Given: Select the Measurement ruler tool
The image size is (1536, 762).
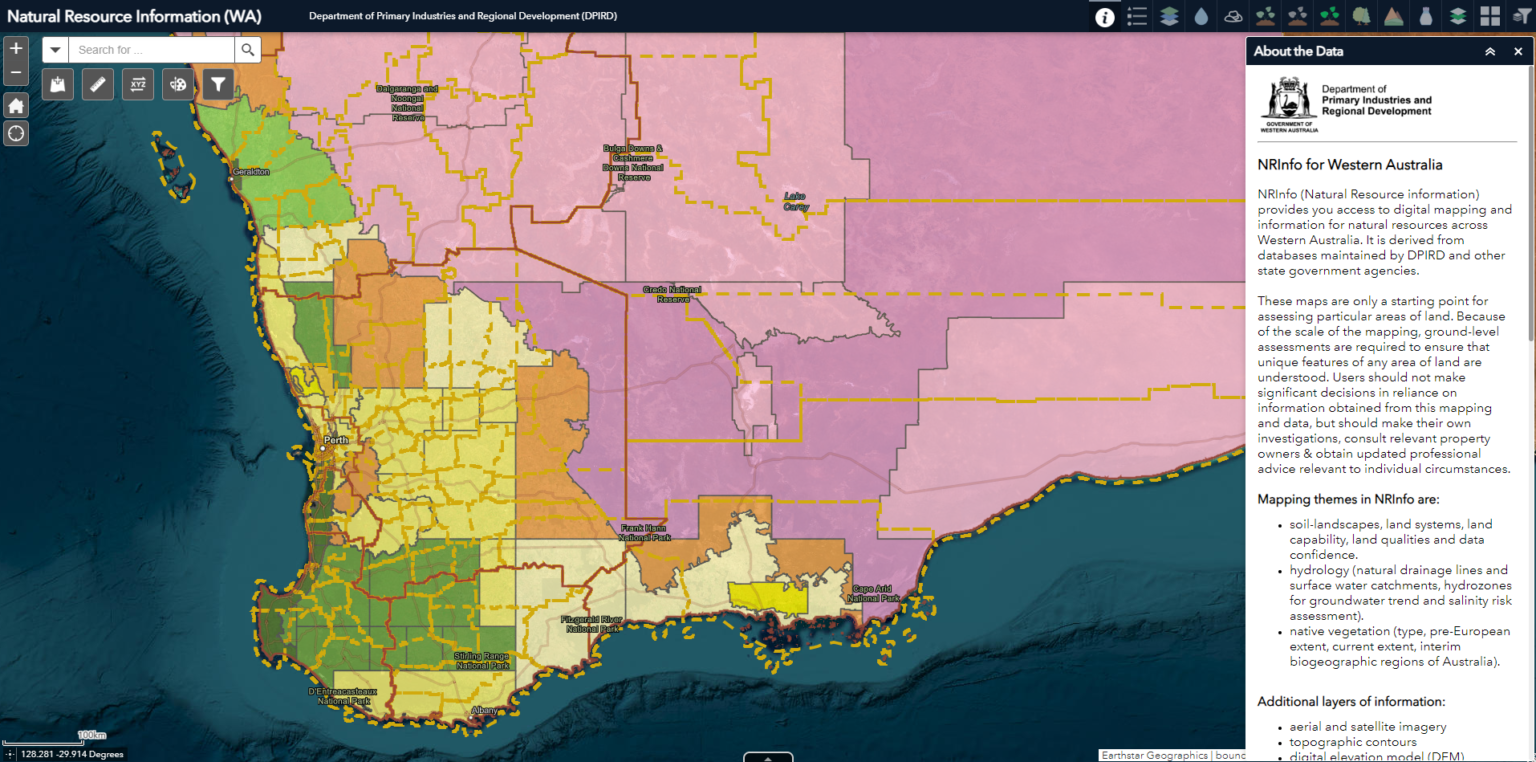Looking at the screenshot, I should pos(97,85).
